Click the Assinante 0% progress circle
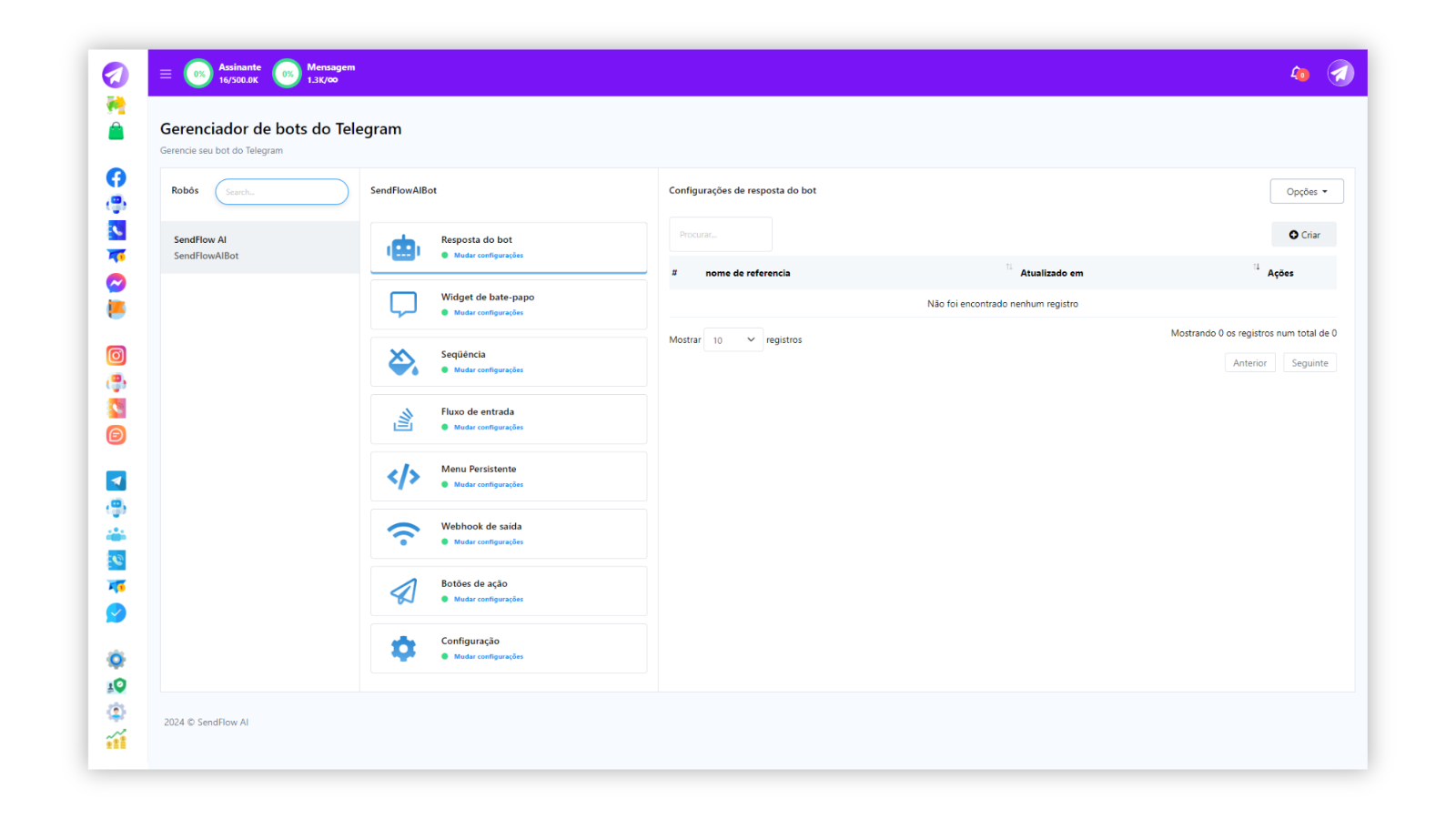 (x=198, y=74)
